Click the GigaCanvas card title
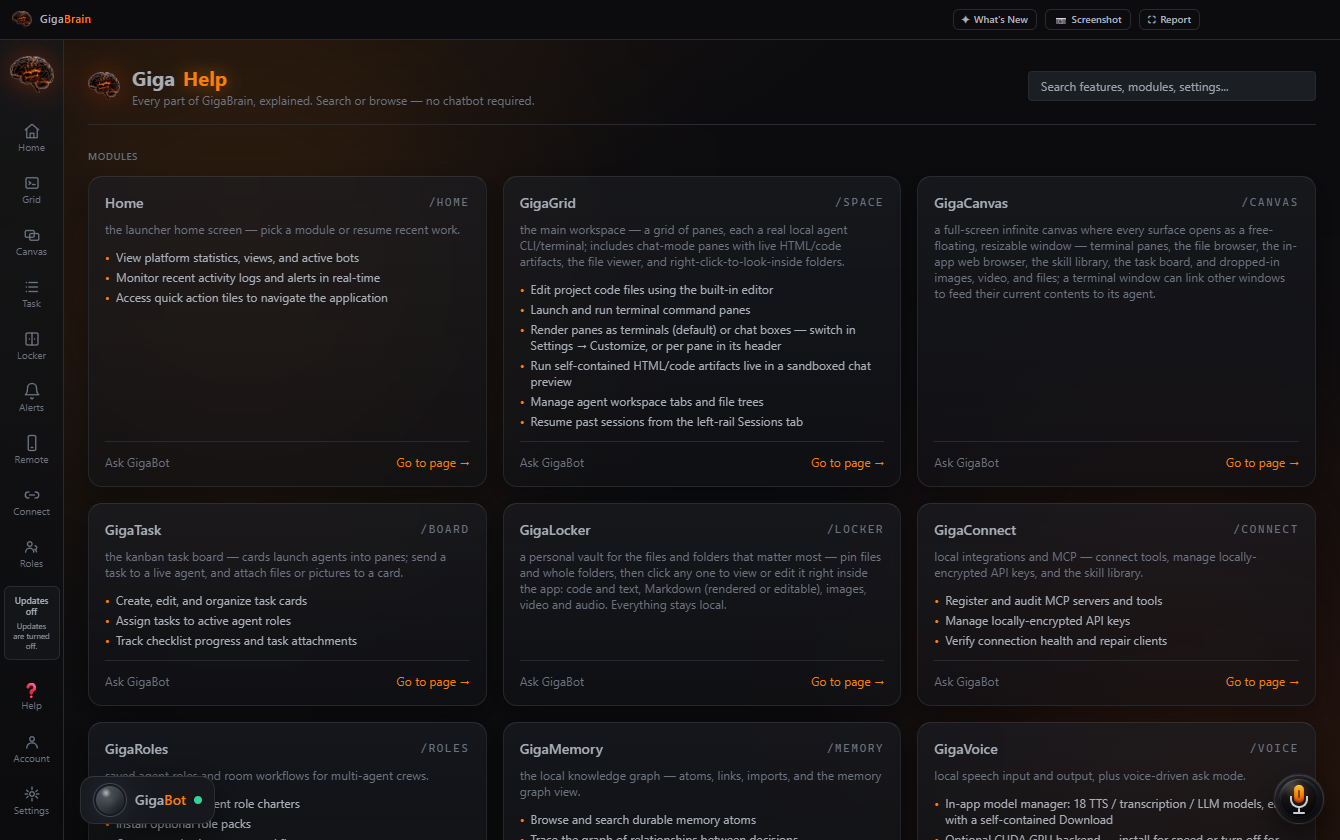Screen dimensions: 1340x840 971,203
